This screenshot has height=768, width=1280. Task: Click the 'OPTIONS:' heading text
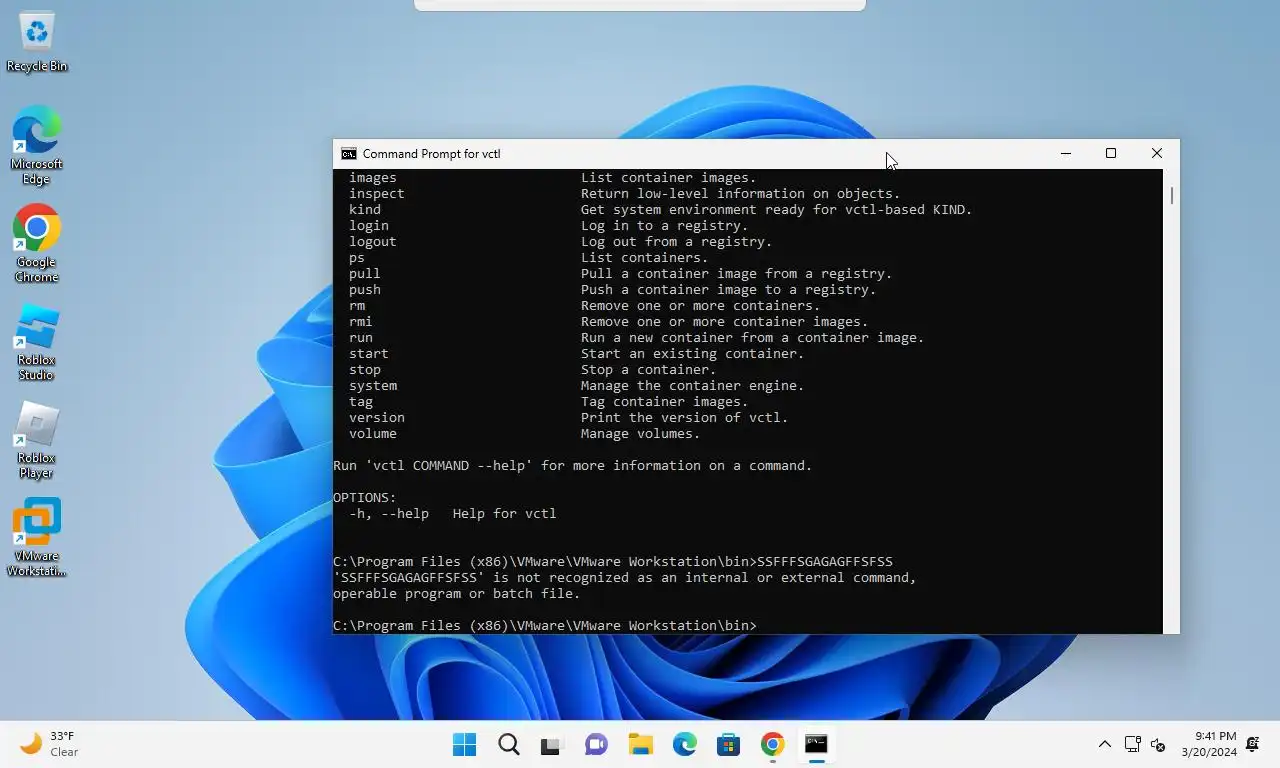(x=365, y=498)
